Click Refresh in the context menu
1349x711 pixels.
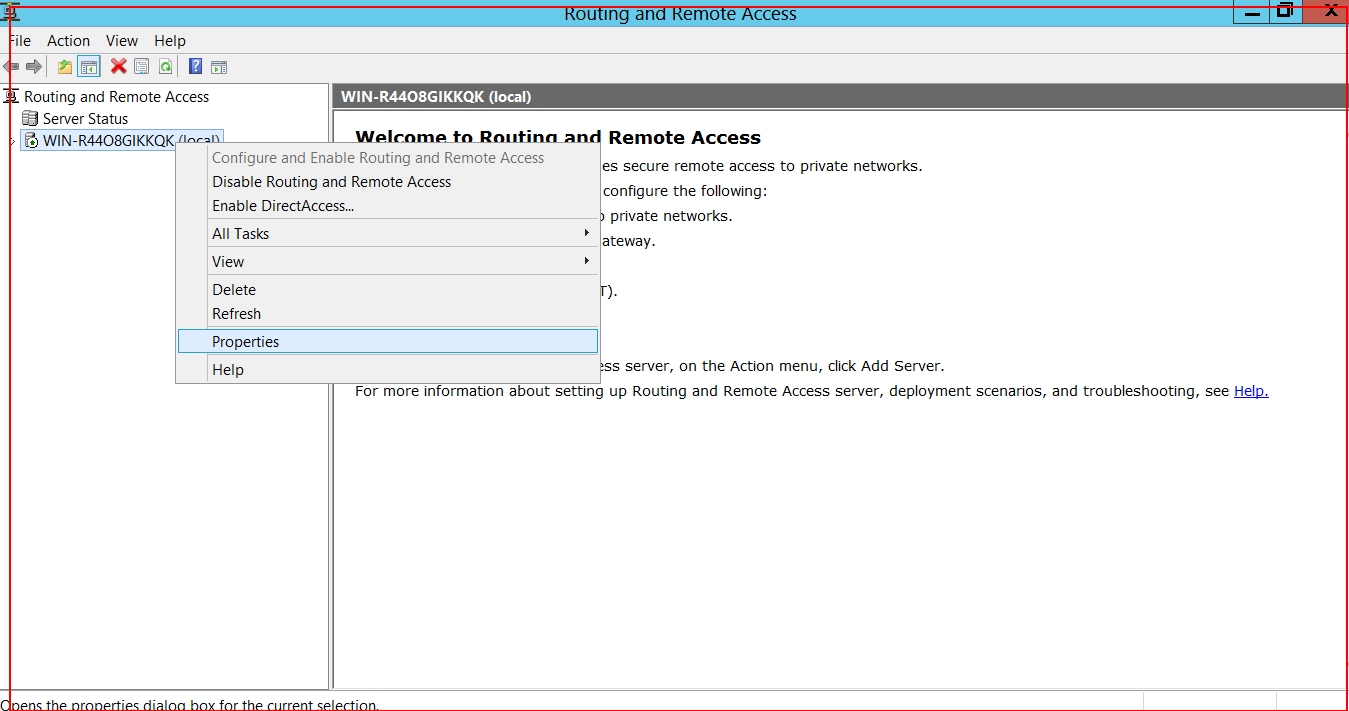[x=236, y=314]
